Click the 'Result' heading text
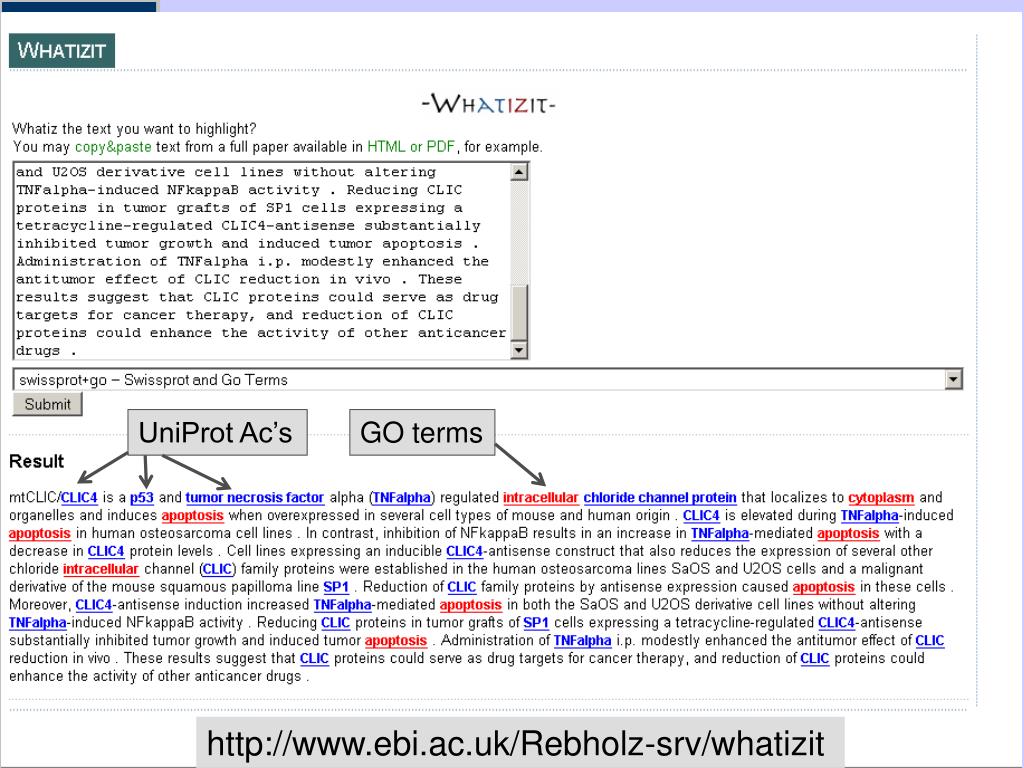The image size is (1024, 768). pyautogui.click(x=37, y=461)
